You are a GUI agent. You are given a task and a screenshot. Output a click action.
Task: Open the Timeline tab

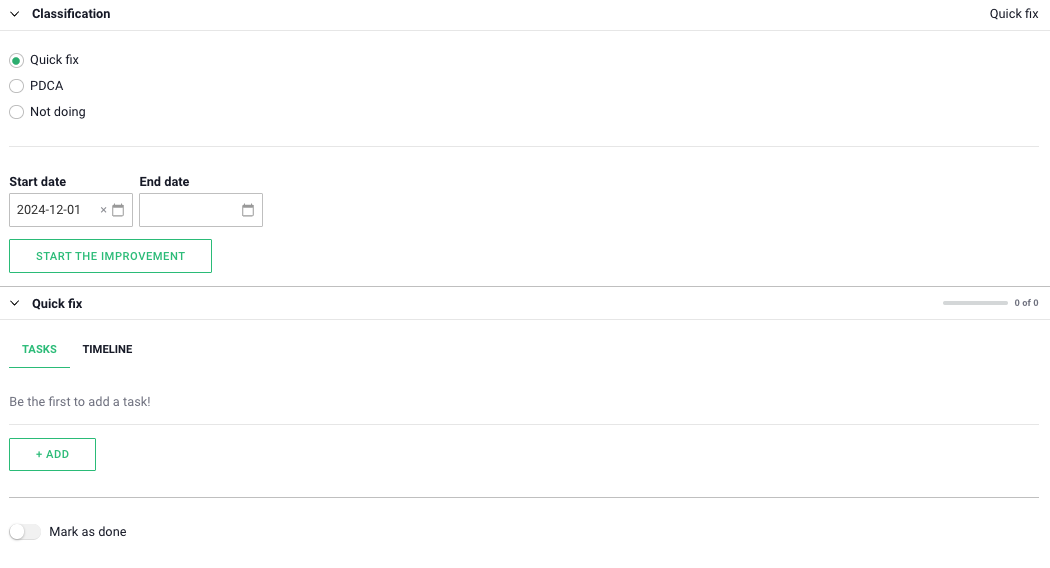coord(107,349)
